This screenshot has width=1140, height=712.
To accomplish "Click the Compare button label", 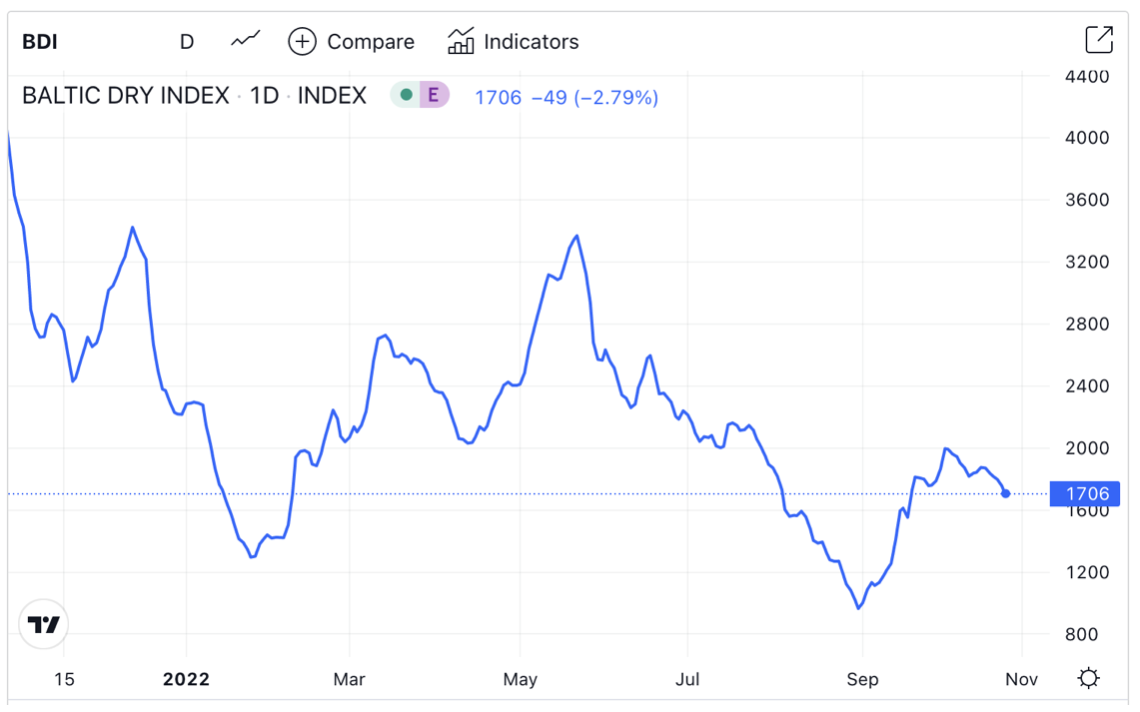I will point(370,41).
